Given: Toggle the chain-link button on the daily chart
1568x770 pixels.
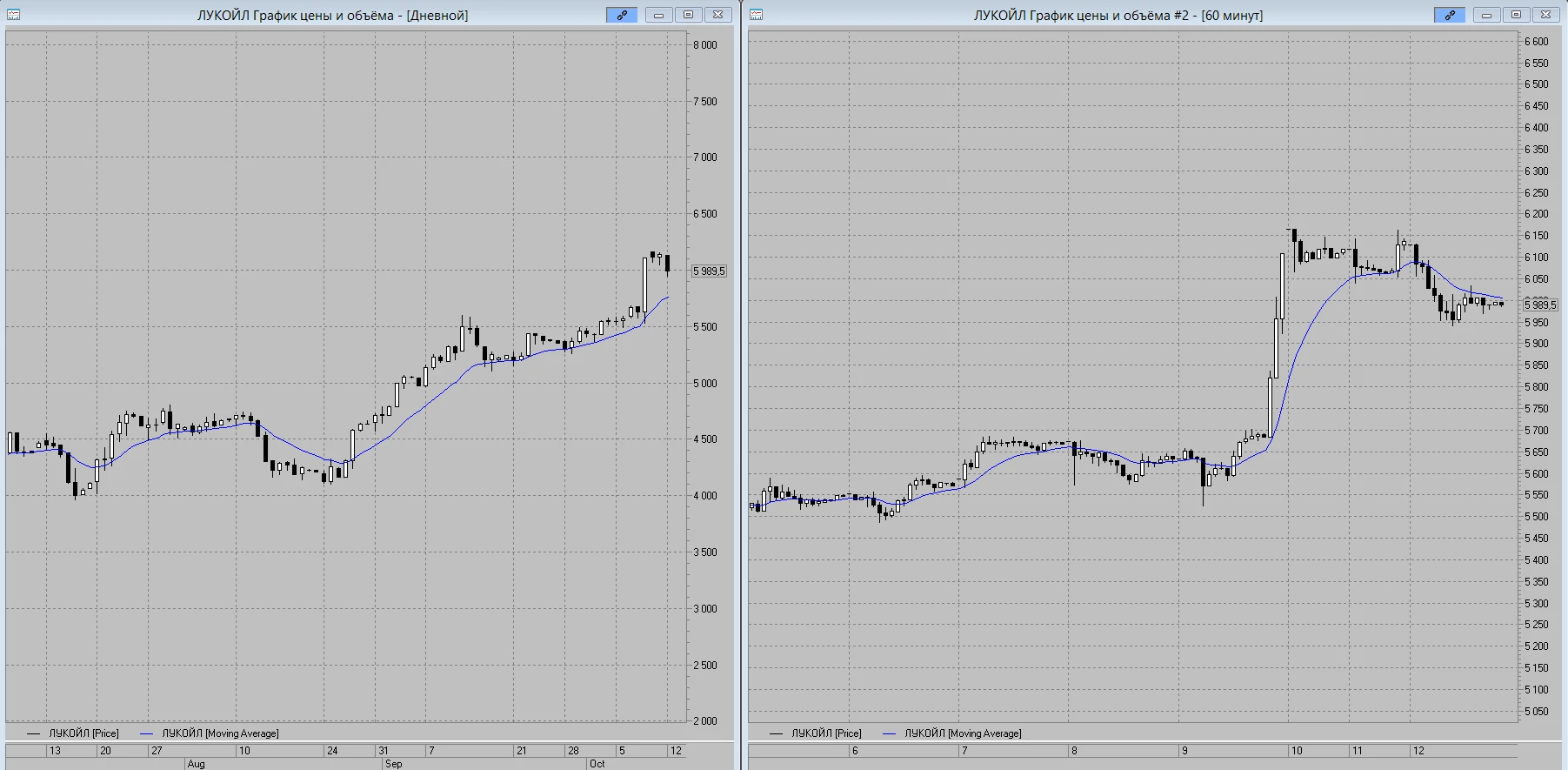Looking at the screenshot, I should pyautogui.click(x=622, y=15).
